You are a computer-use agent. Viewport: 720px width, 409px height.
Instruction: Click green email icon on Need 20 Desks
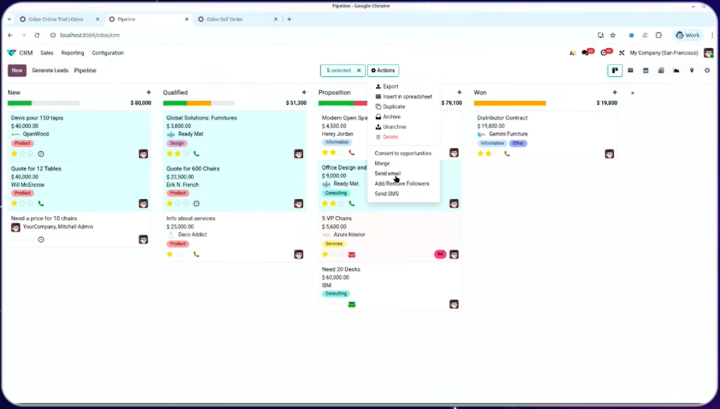point(352,304)
